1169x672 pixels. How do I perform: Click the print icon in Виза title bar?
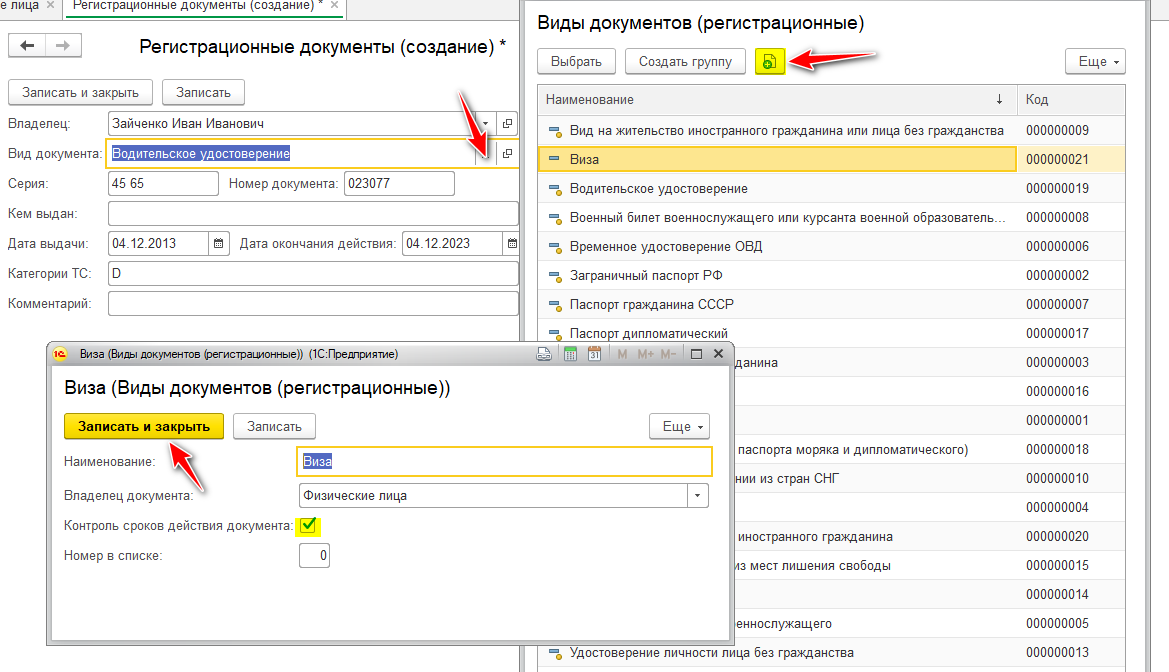545,354
